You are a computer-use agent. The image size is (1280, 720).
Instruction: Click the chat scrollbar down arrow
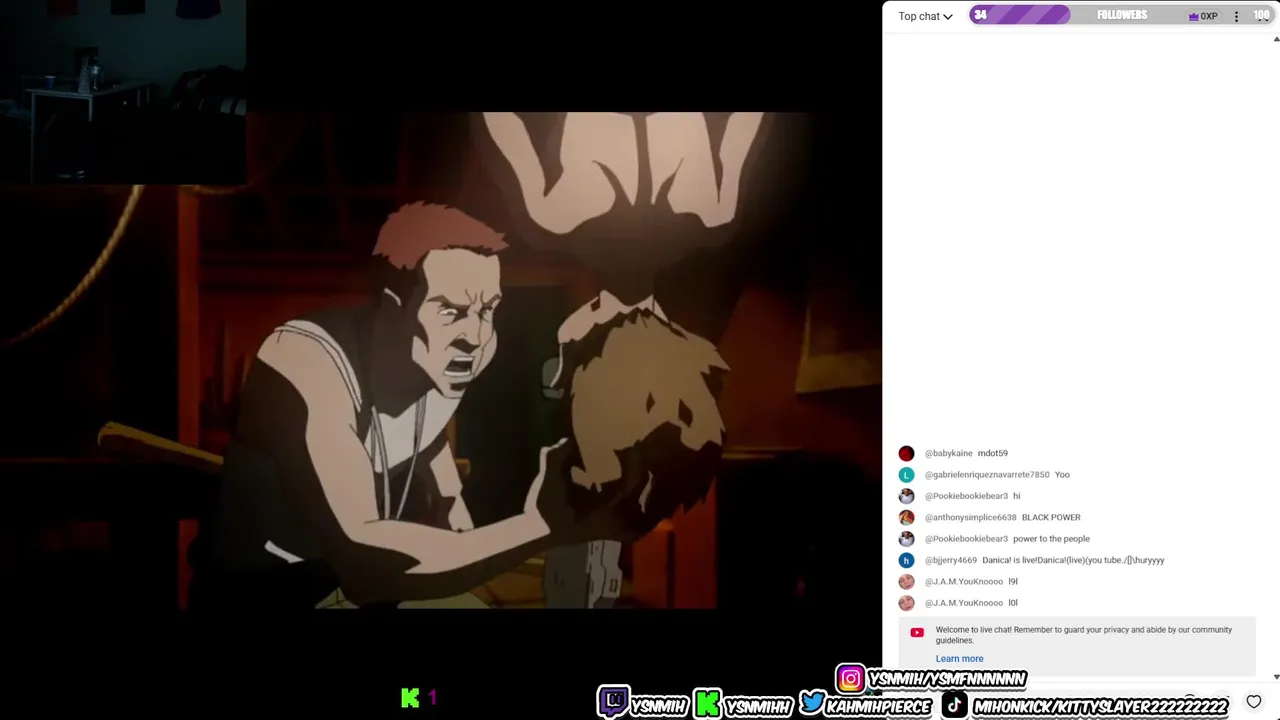pos(1276,677)
